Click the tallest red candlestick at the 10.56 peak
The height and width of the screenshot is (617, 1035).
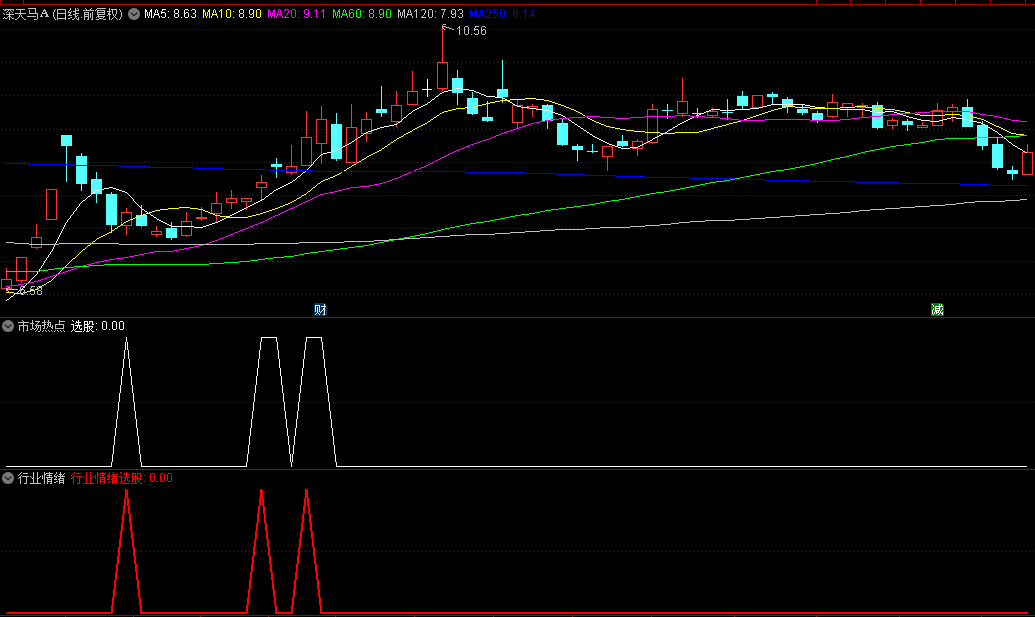click(x=442, y=75)
